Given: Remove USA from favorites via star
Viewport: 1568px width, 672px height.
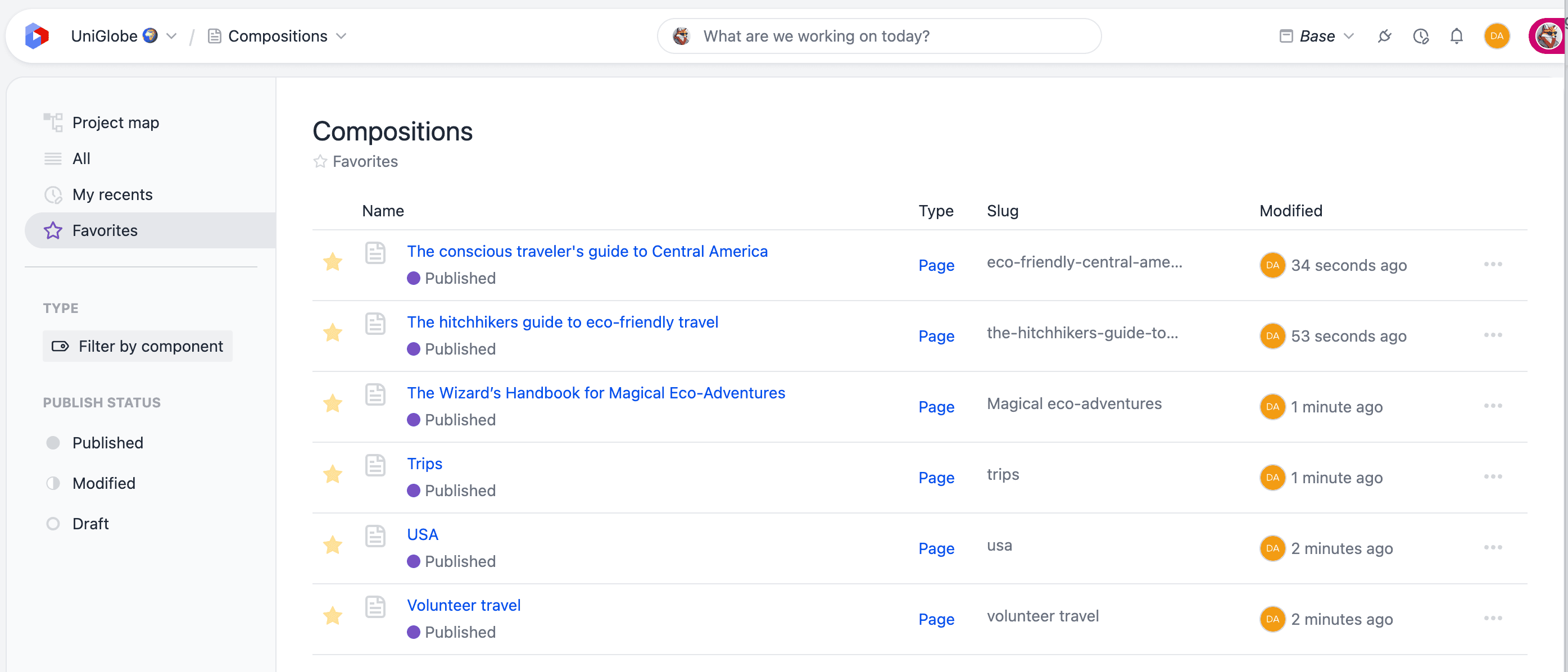Looking at the screenshot, I should 332,545.
